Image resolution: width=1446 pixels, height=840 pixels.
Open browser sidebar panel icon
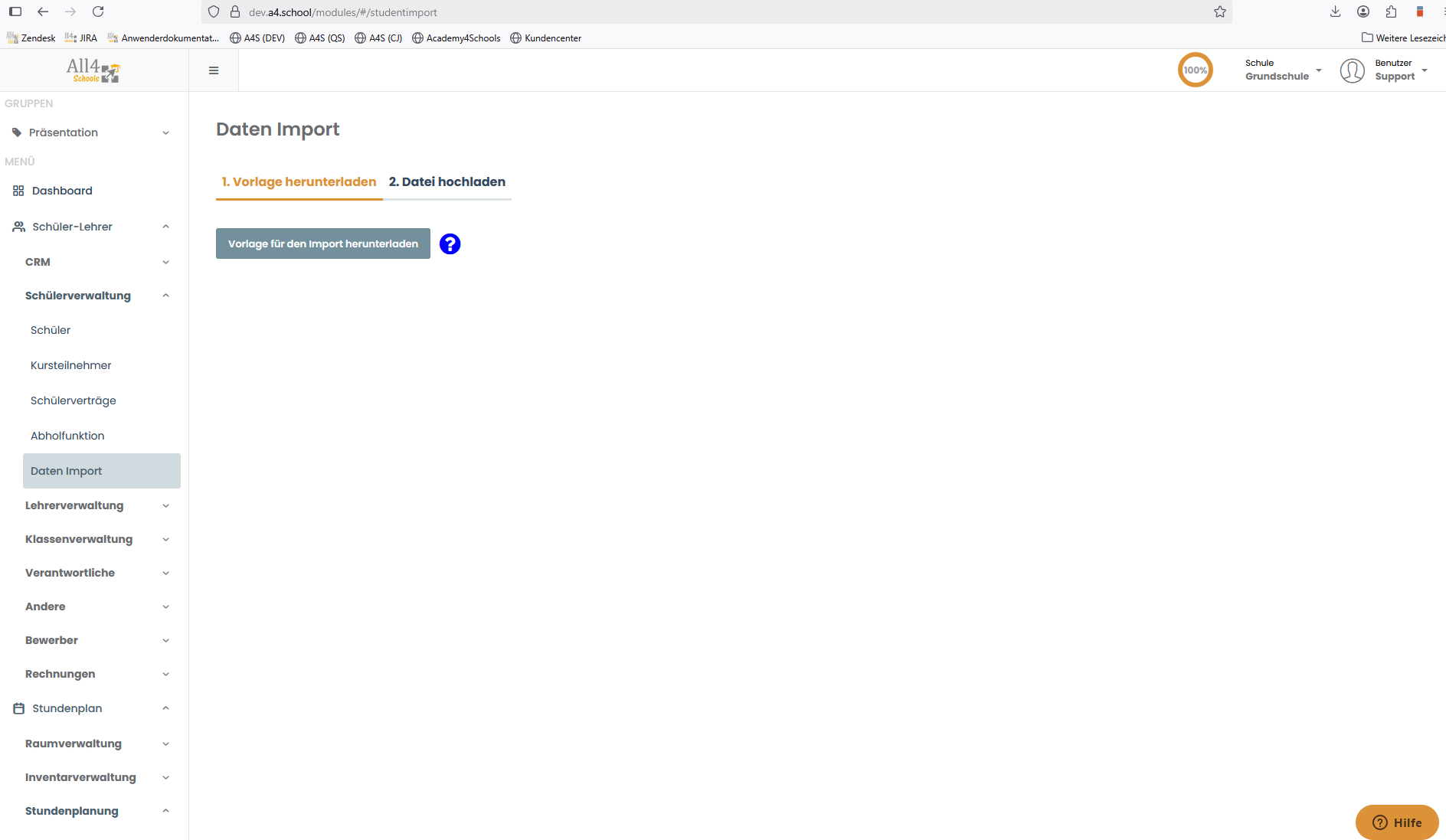pos(15,11)
